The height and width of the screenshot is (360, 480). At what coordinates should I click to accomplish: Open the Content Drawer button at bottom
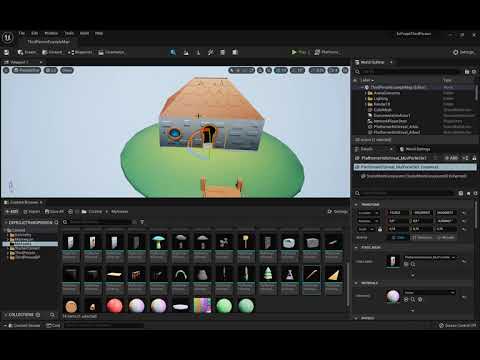point(23,325)
